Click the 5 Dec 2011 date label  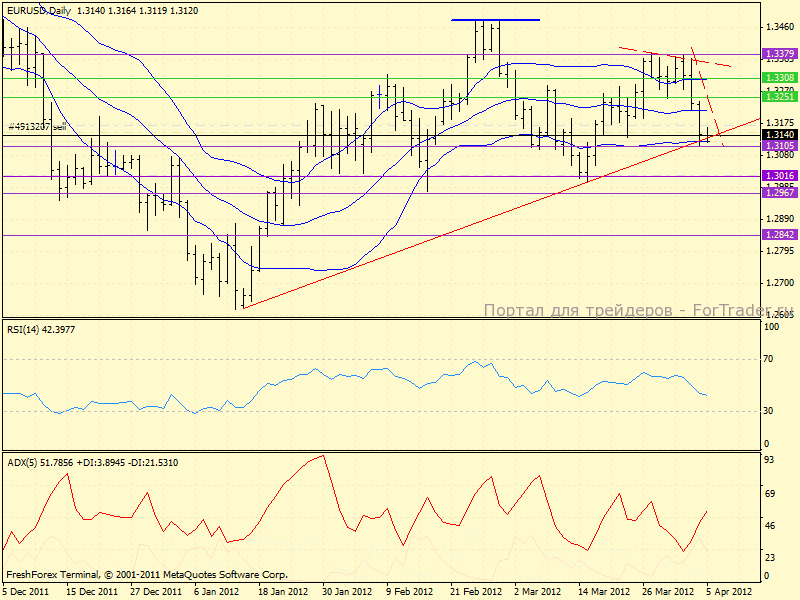(26, 591)
